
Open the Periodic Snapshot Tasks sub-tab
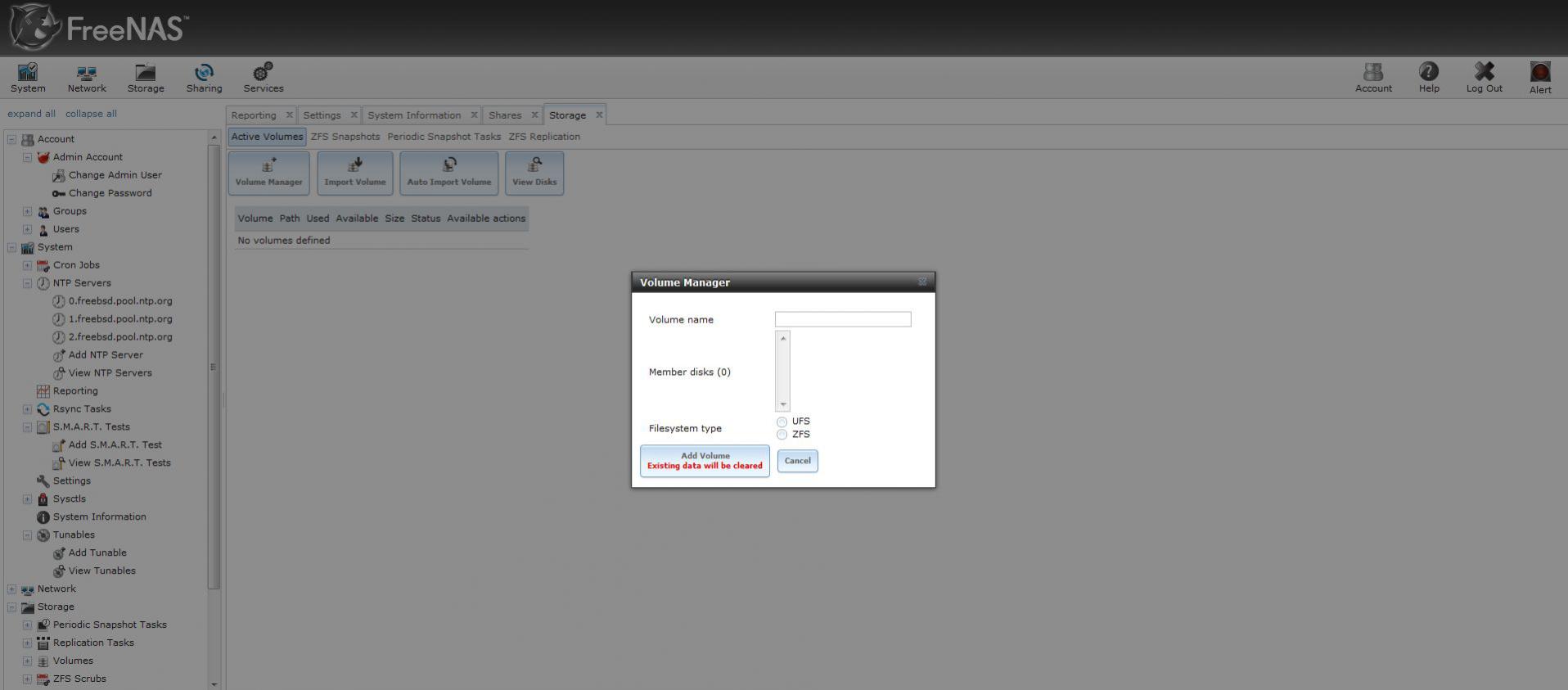[x=444, y=137]
